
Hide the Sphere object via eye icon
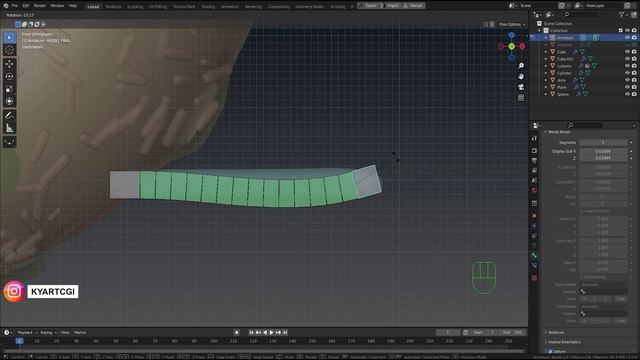pos(627,94)
